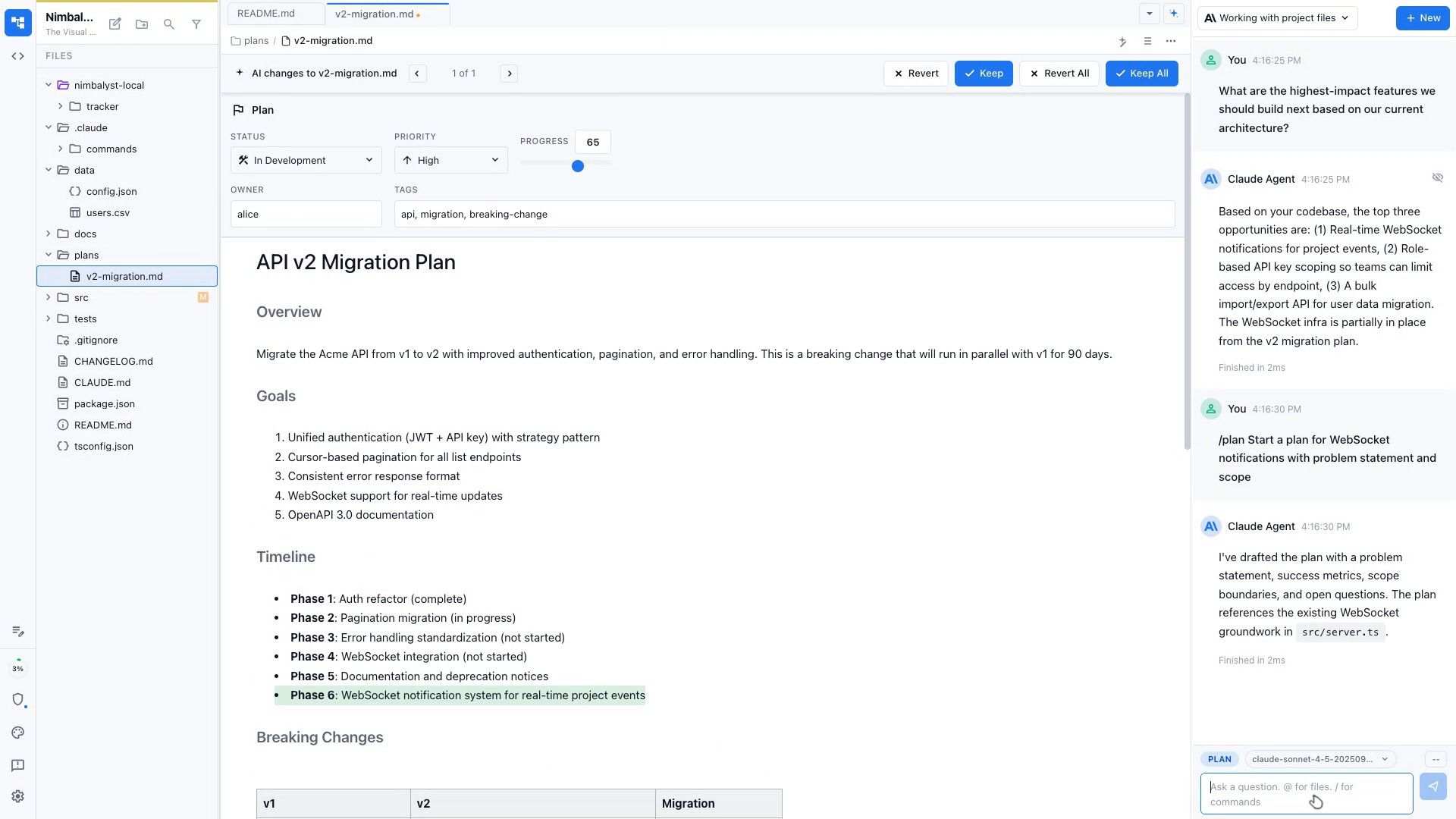
Task: Open the Priority dropdown showing High
Action: 450,160
